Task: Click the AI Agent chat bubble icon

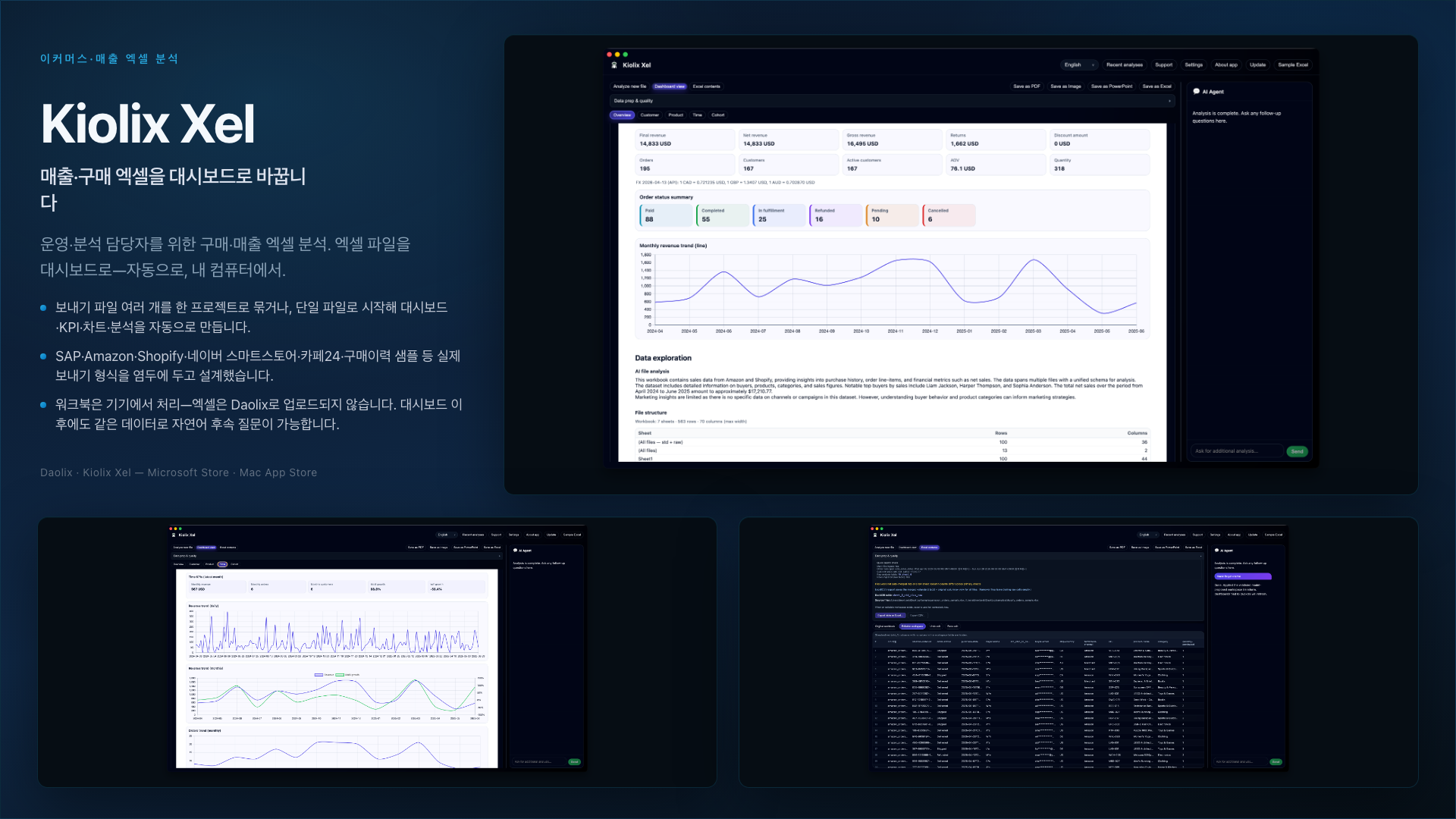Action: (1197, 92)
